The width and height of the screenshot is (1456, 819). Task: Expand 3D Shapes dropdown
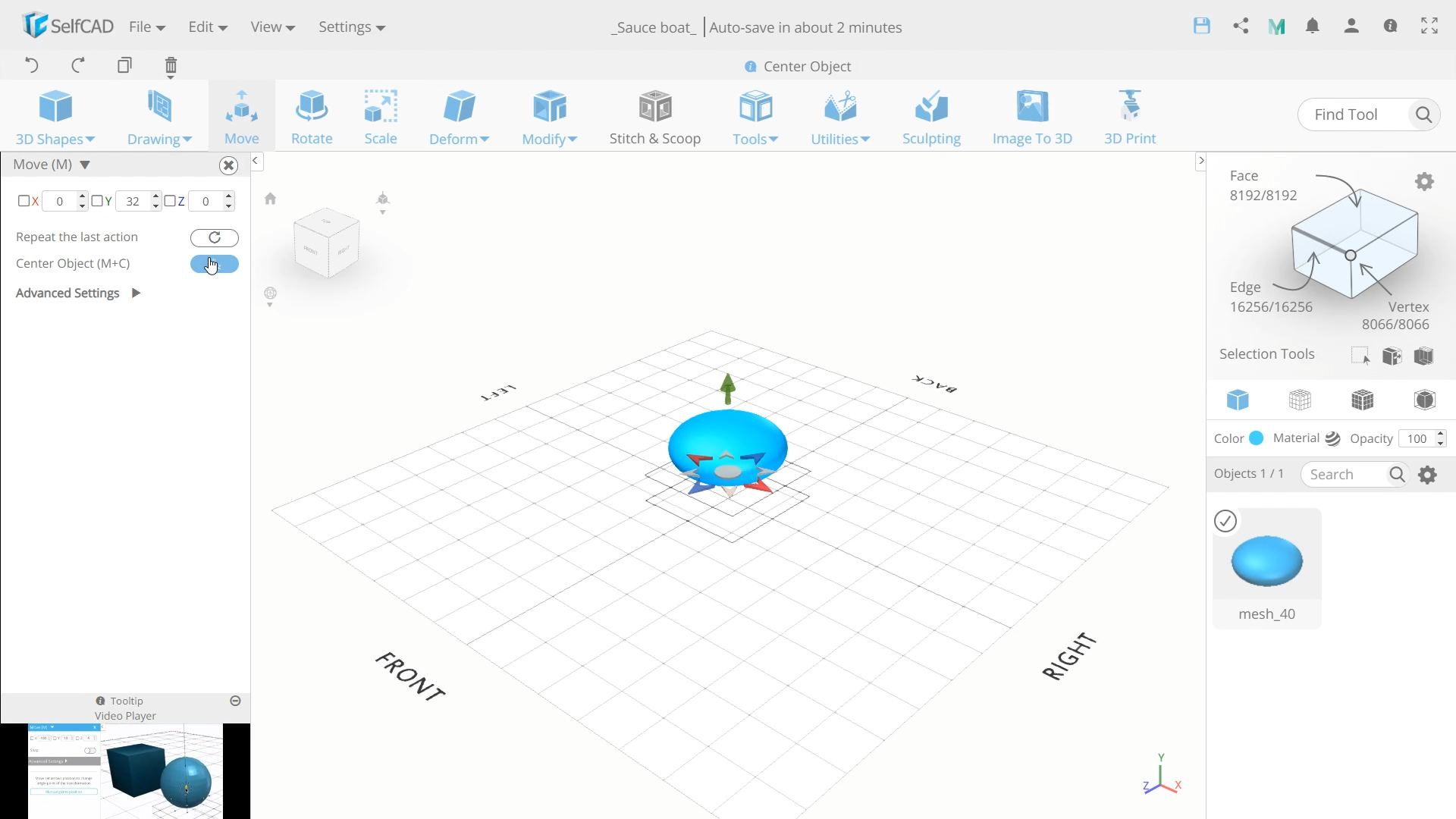point(55,118)
